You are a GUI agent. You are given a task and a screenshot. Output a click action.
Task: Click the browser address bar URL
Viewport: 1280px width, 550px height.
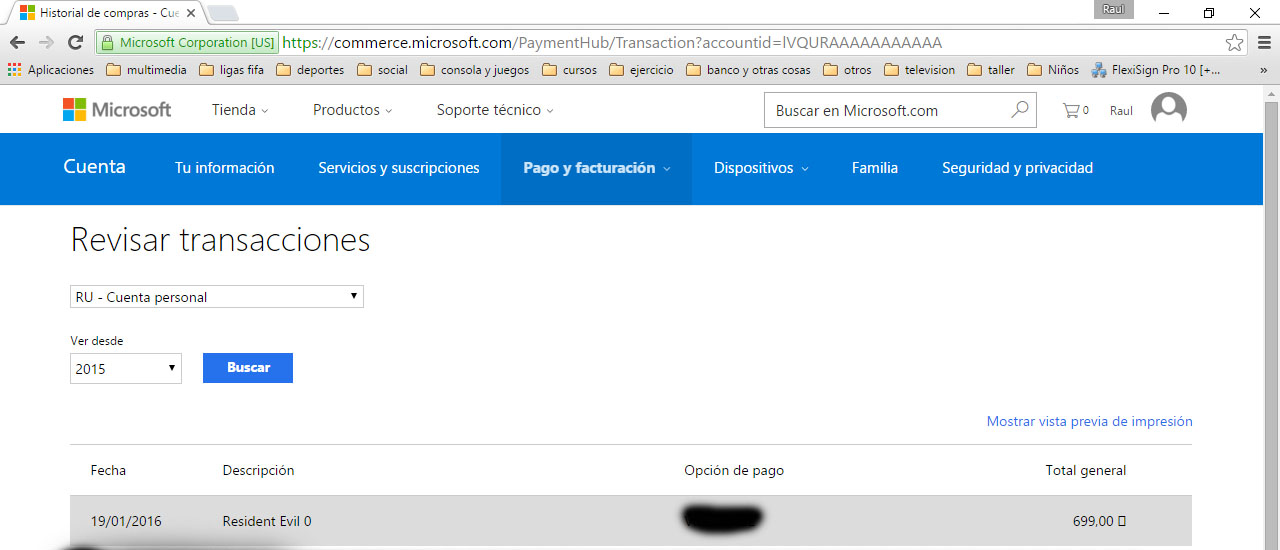(612, 43)
